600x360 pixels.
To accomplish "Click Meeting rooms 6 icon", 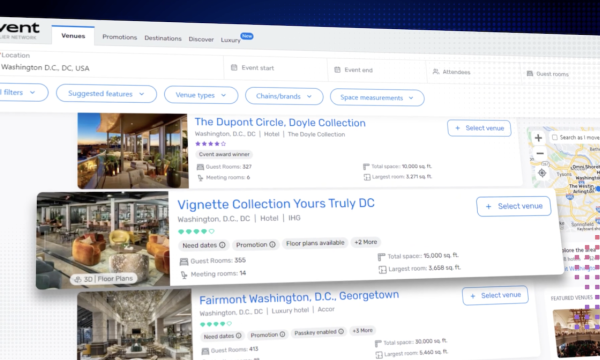I will point(201,178).
